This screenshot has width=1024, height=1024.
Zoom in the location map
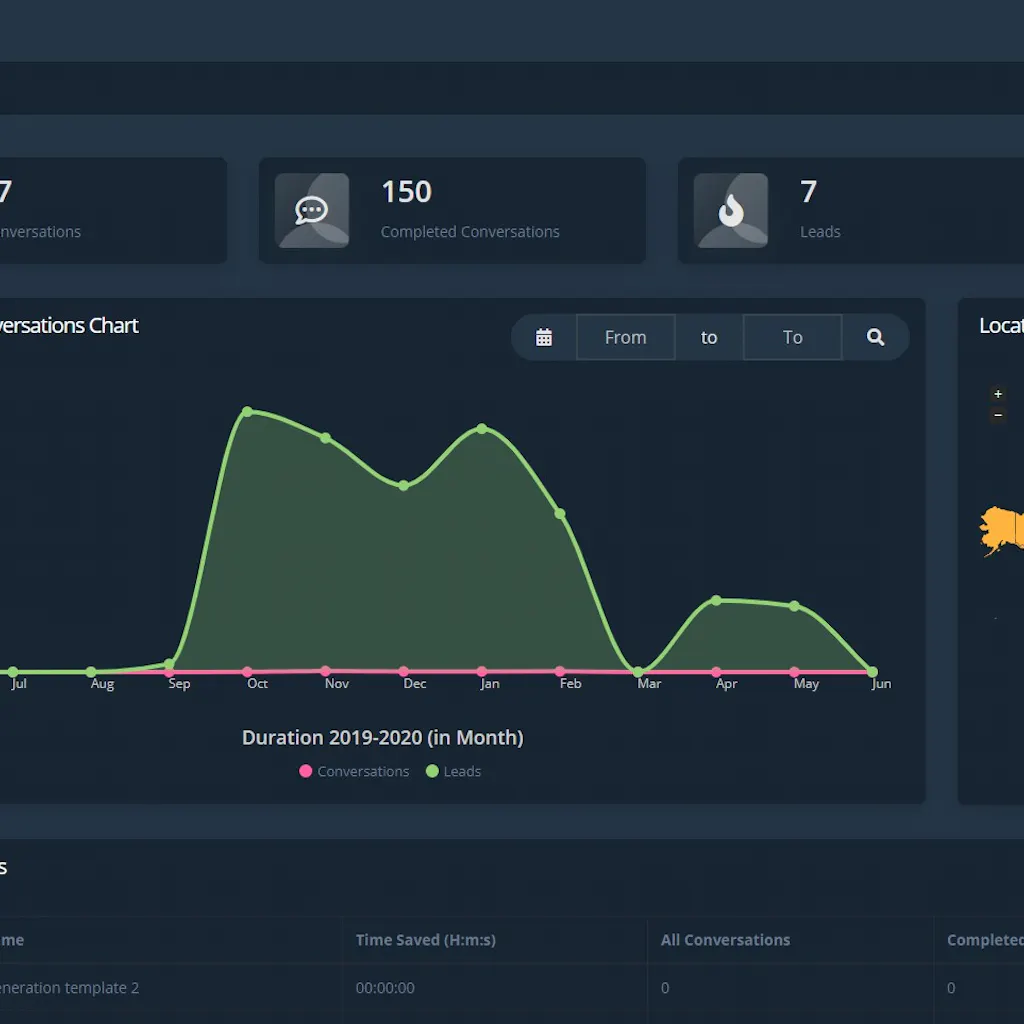[x=997, y=395]
